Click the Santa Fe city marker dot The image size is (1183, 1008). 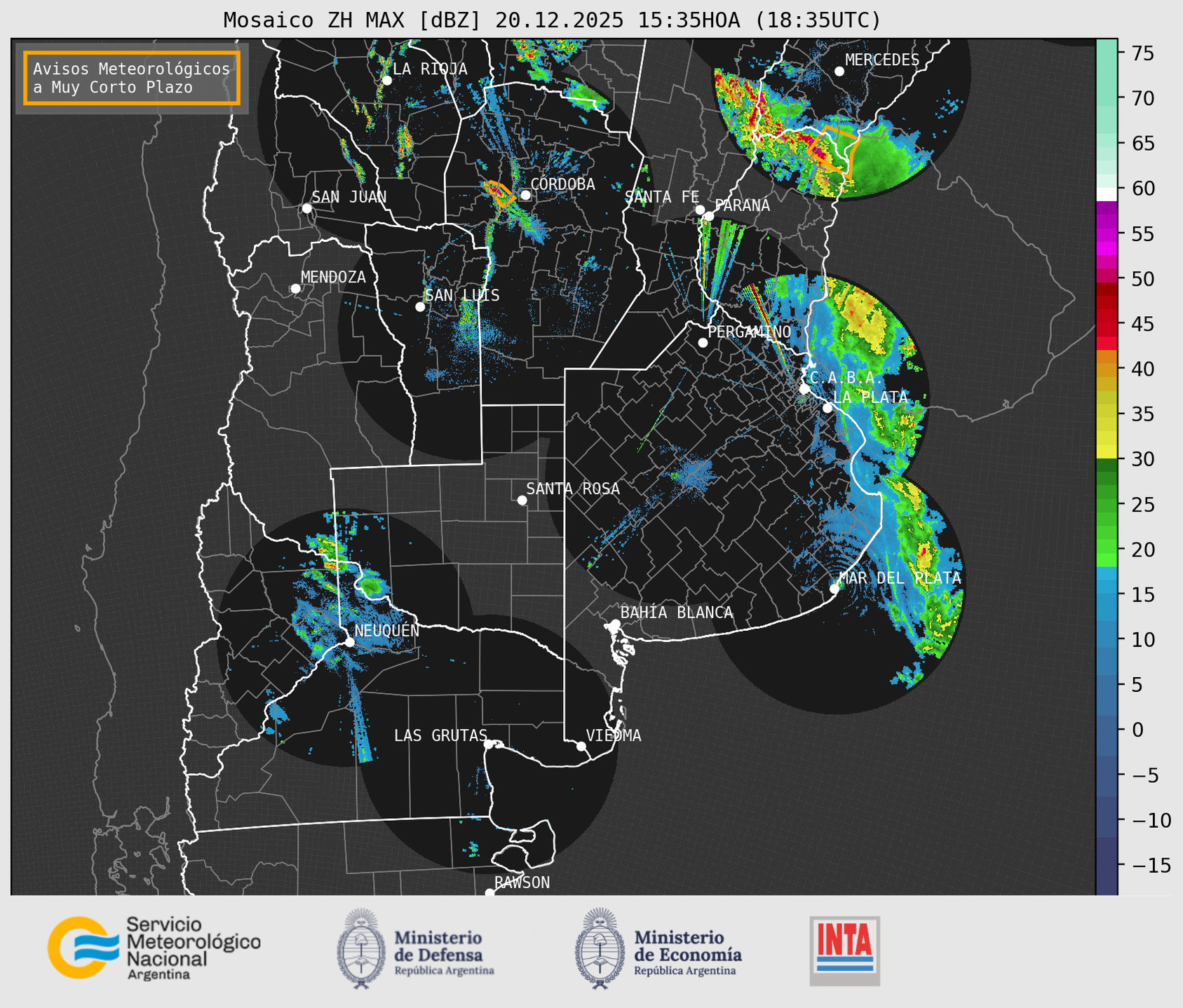pos(700,210)
